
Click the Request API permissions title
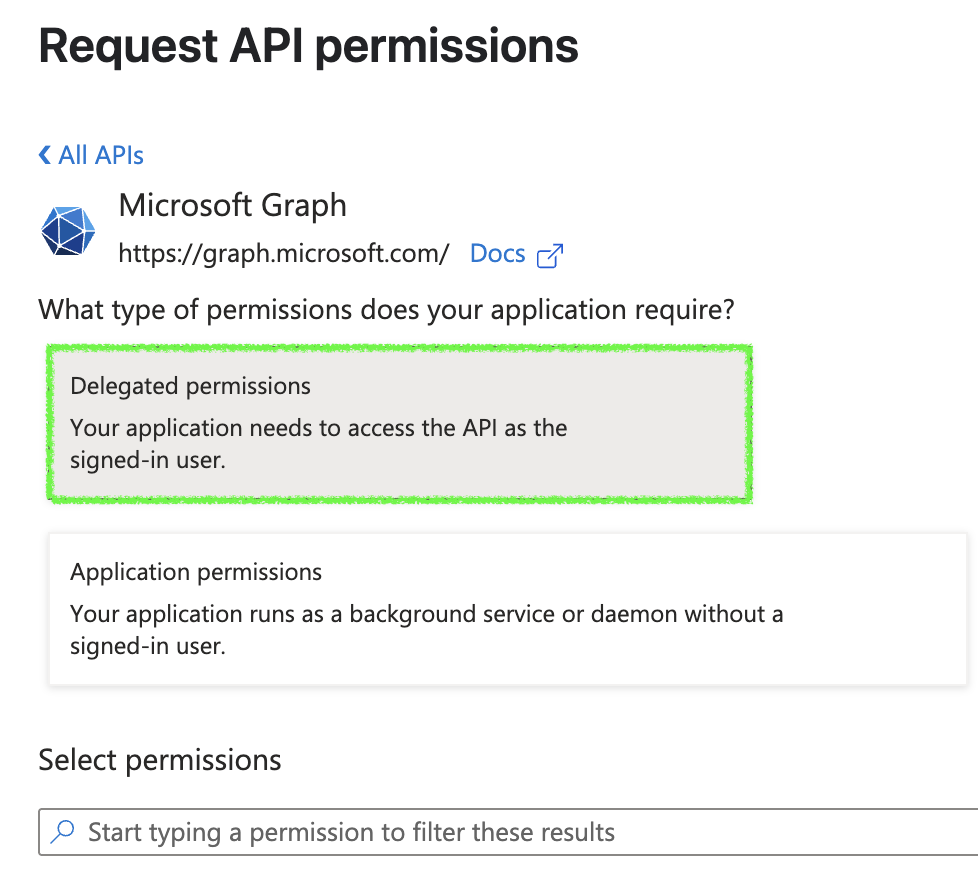point(308,47)
